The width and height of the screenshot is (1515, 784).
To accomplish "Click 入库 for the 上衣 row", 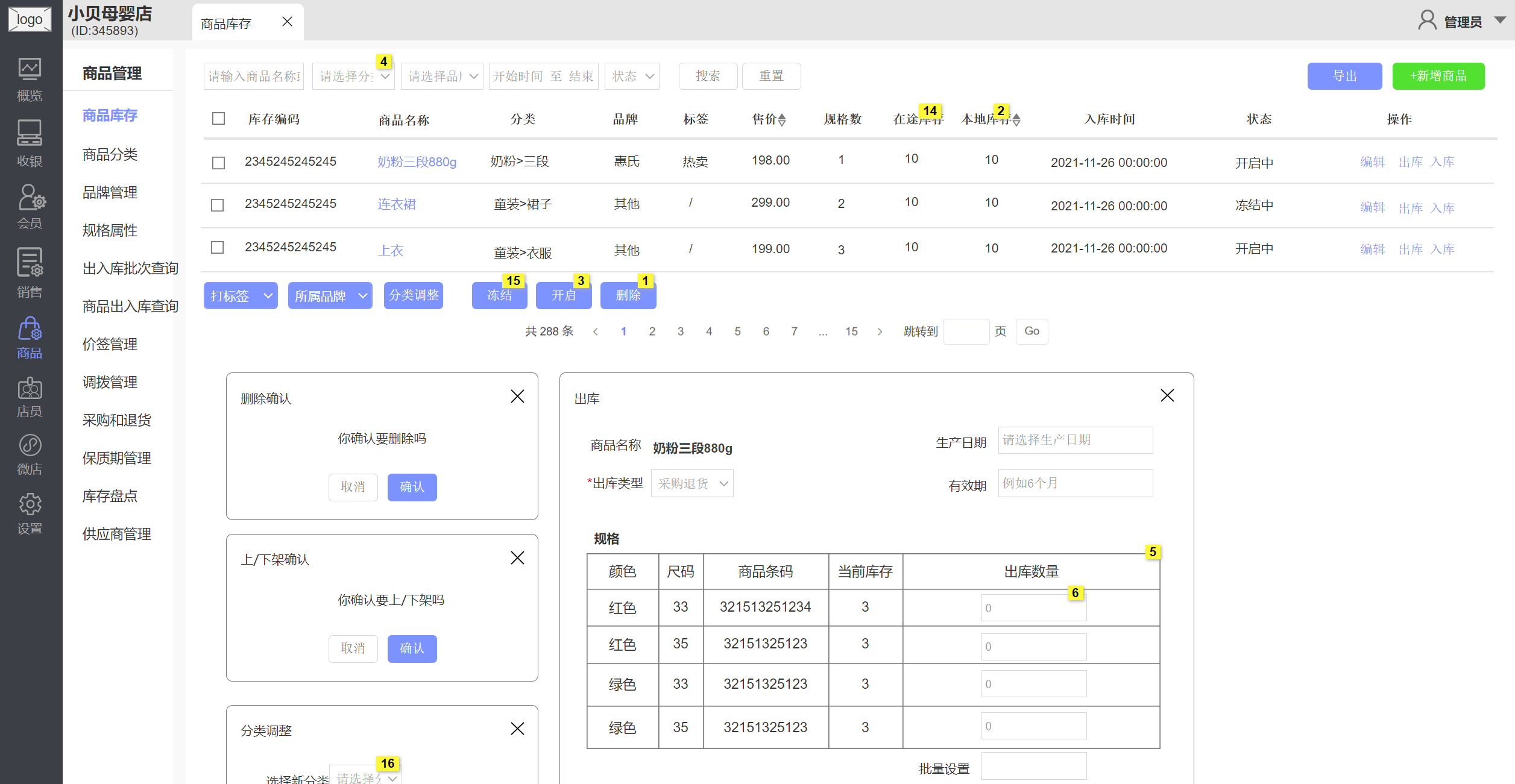I will point(1442,249).
